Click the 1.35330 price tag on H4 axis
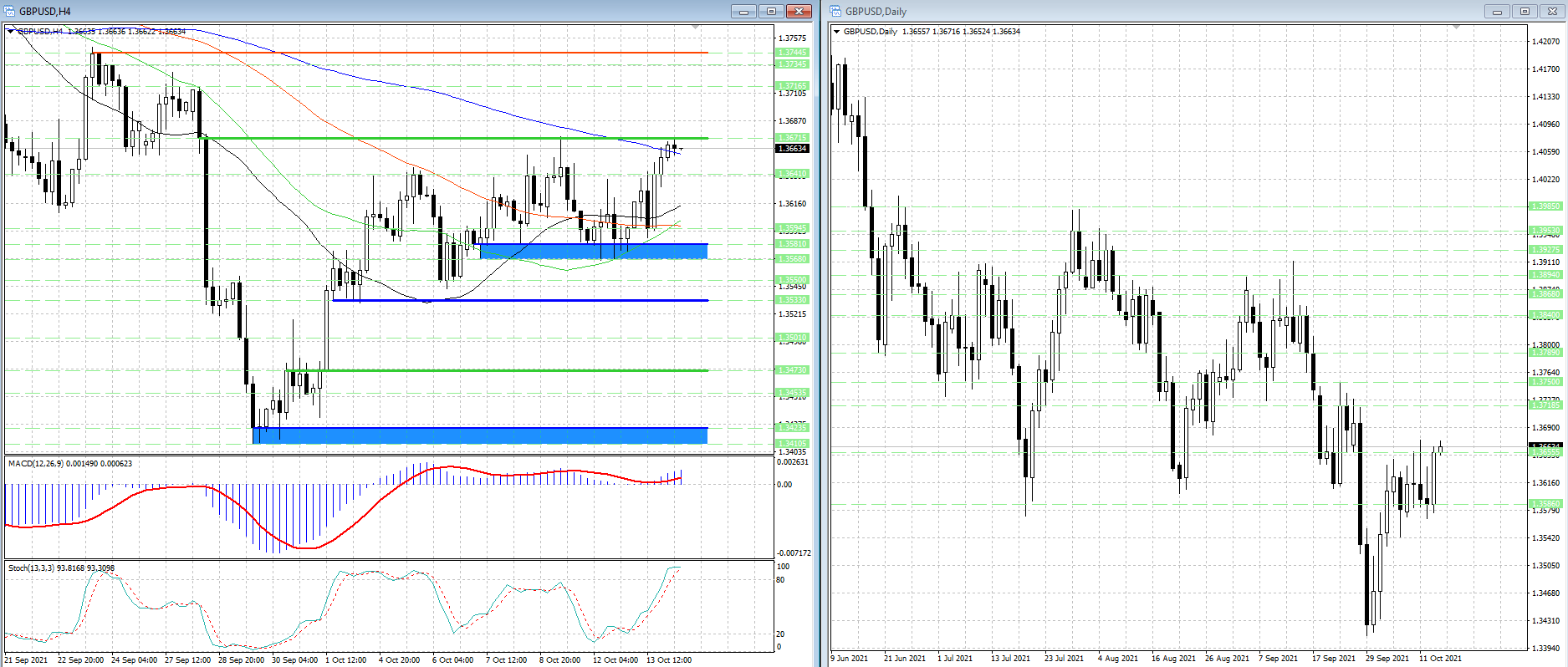This screenshot has width=1568, height=667. pos(792,300)
